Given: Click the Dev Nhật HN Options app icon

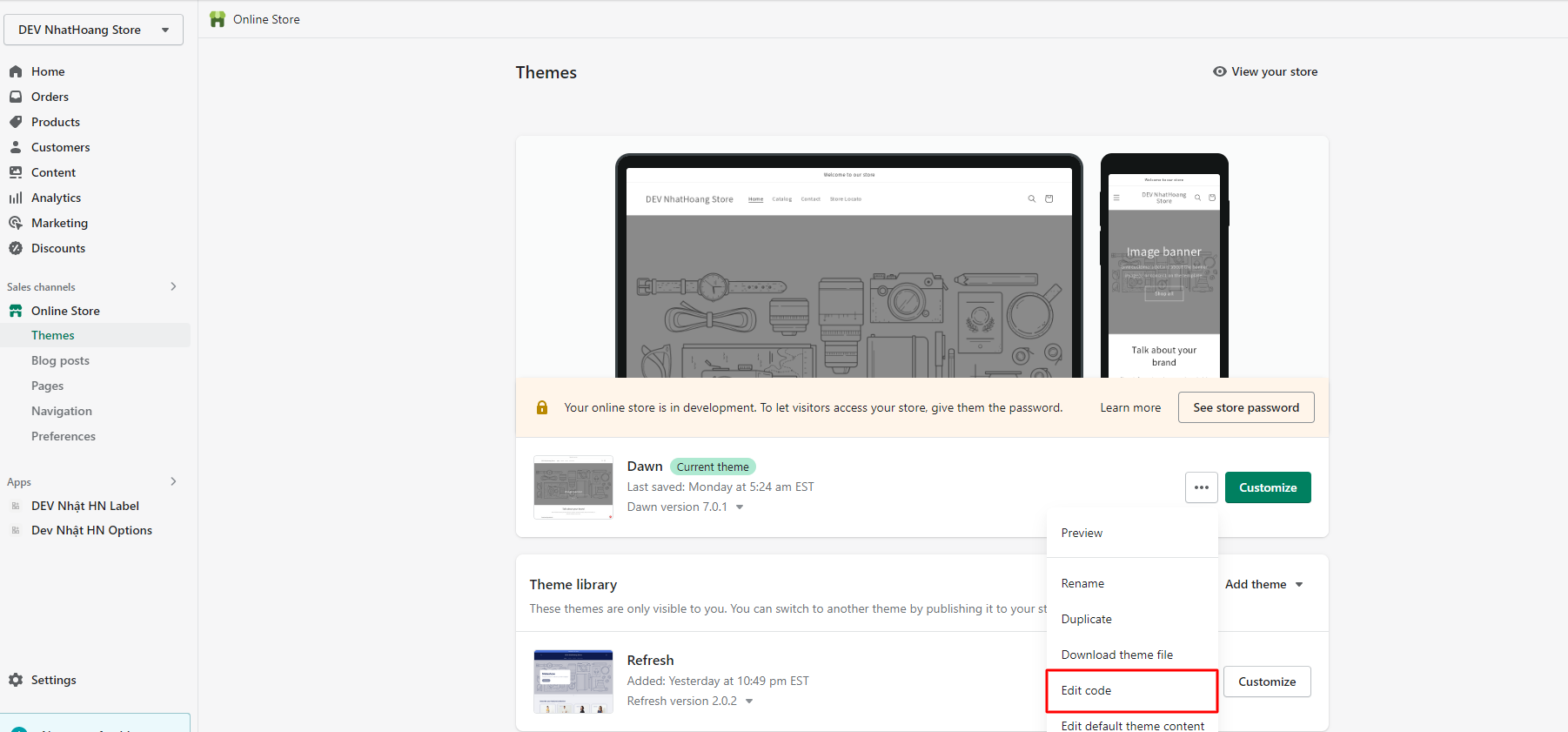Looking at the screenshot, I should coord(16,530).
